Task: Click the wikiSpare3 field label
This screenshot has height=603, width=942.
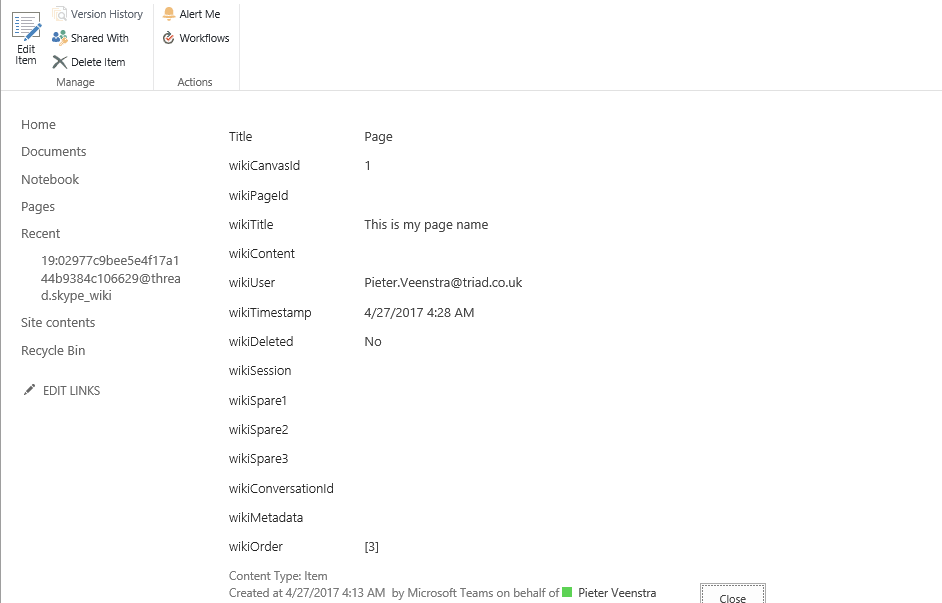Action: pos(258,459)
